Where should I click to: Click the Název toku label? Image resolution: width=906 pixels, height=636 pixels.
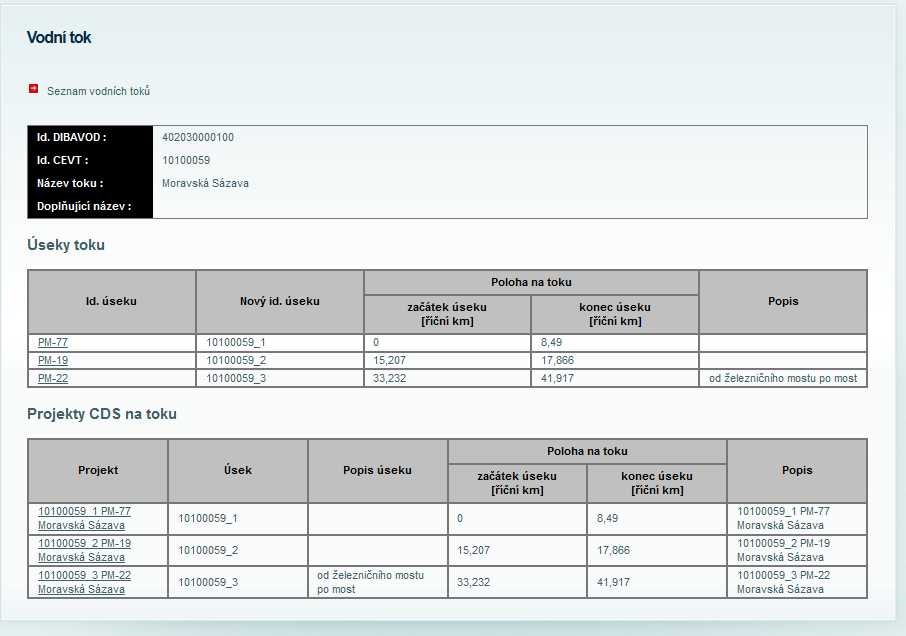tap(70, 184)
